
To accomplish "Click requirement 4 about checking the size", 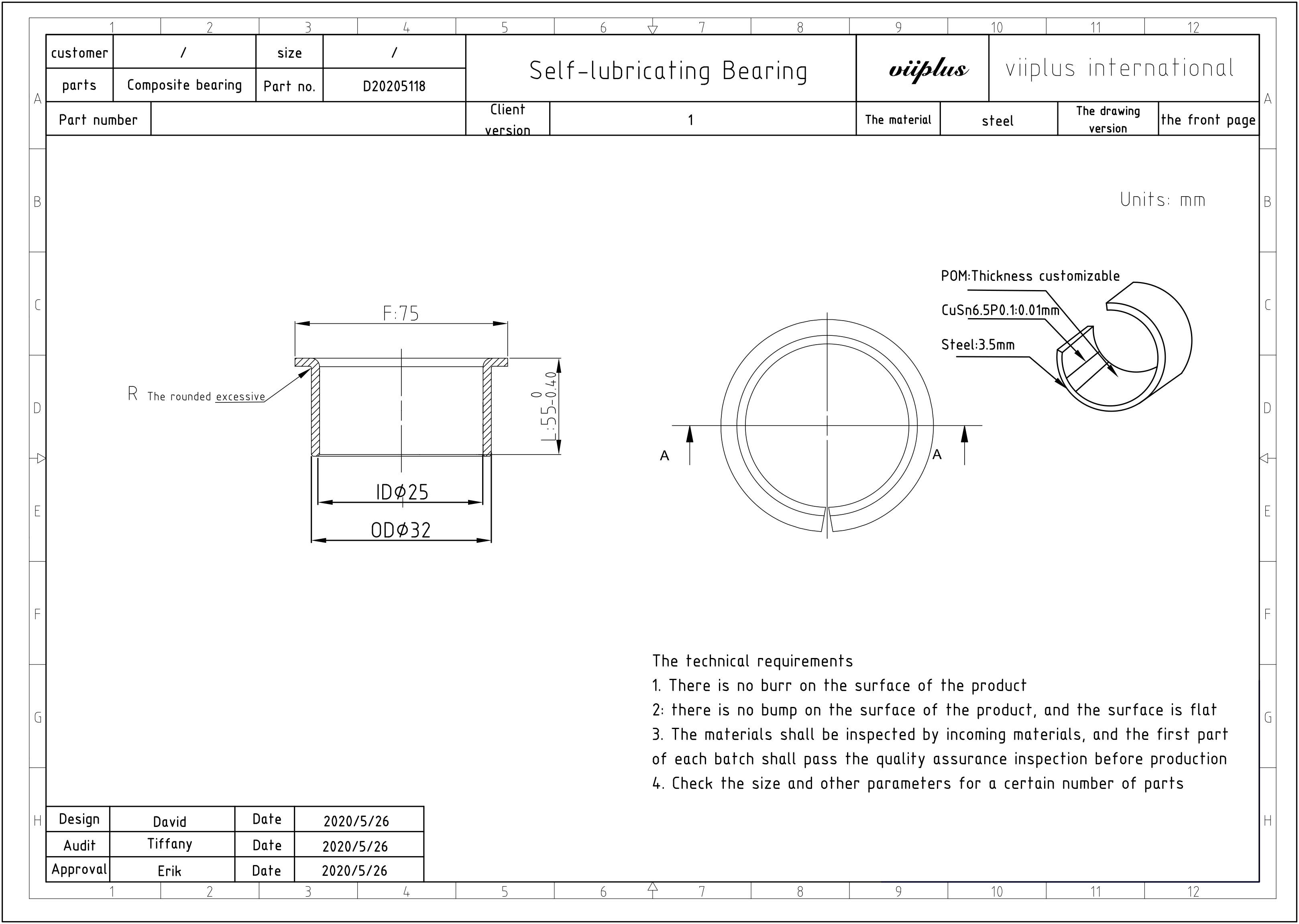I will coord(918,784).
